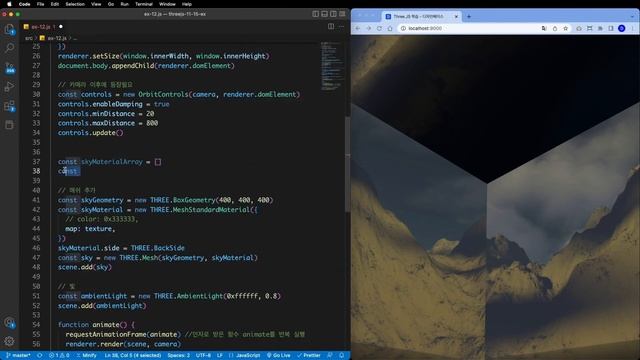Go back in the Chrome browser
Image resolution: width=640 pixels, height=360 pixels.
(x=358, y=28)
